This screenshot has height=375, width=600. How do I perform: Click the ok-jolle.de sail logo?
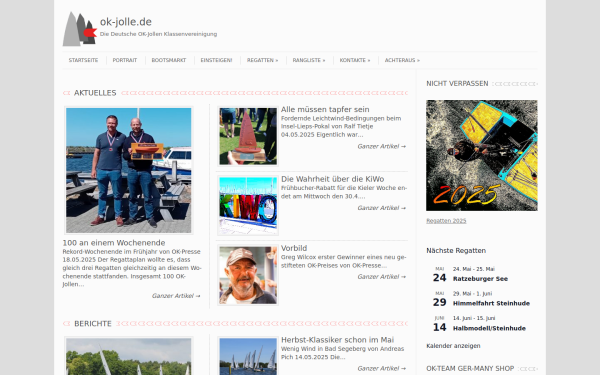coord(80,29)
